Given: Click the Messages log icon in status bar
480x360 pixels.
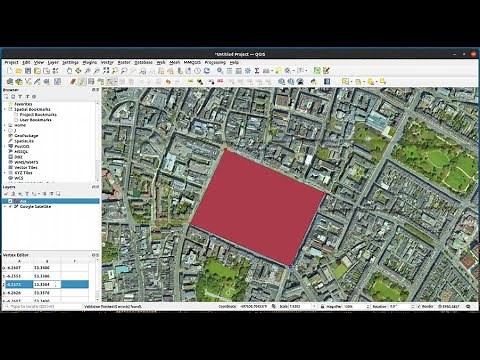Looking at the screenshot, I should (x=468, y=306).
